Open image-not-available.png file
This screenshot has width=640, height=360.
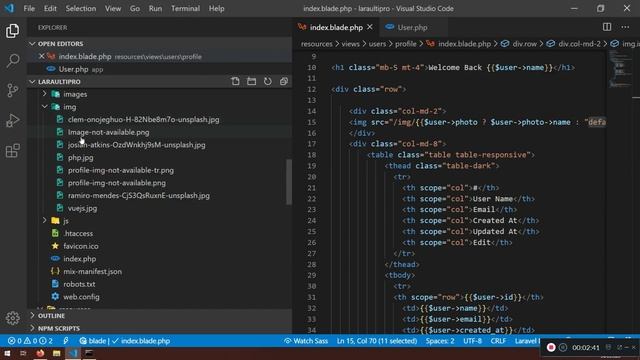click(x=109, y=132)
